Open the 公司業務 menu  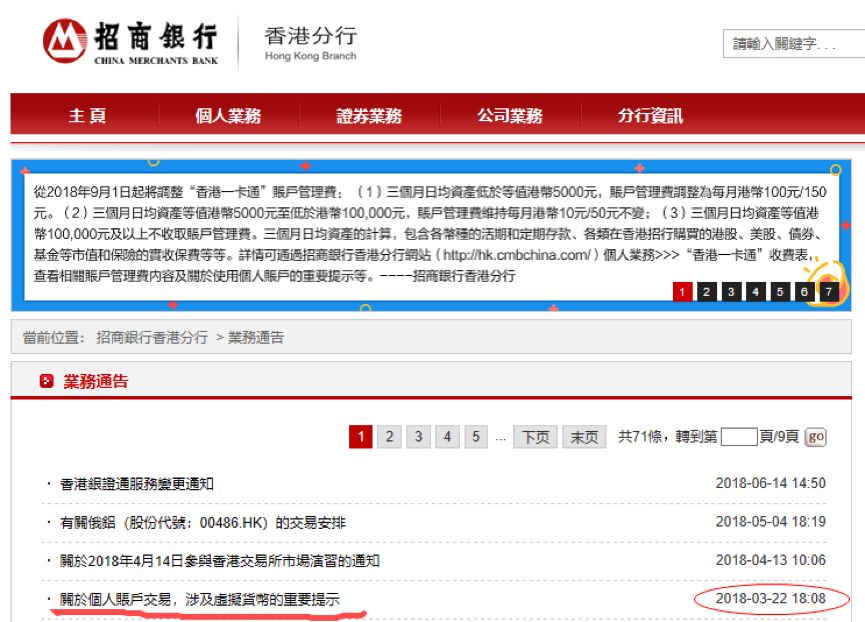pos(510,115)
